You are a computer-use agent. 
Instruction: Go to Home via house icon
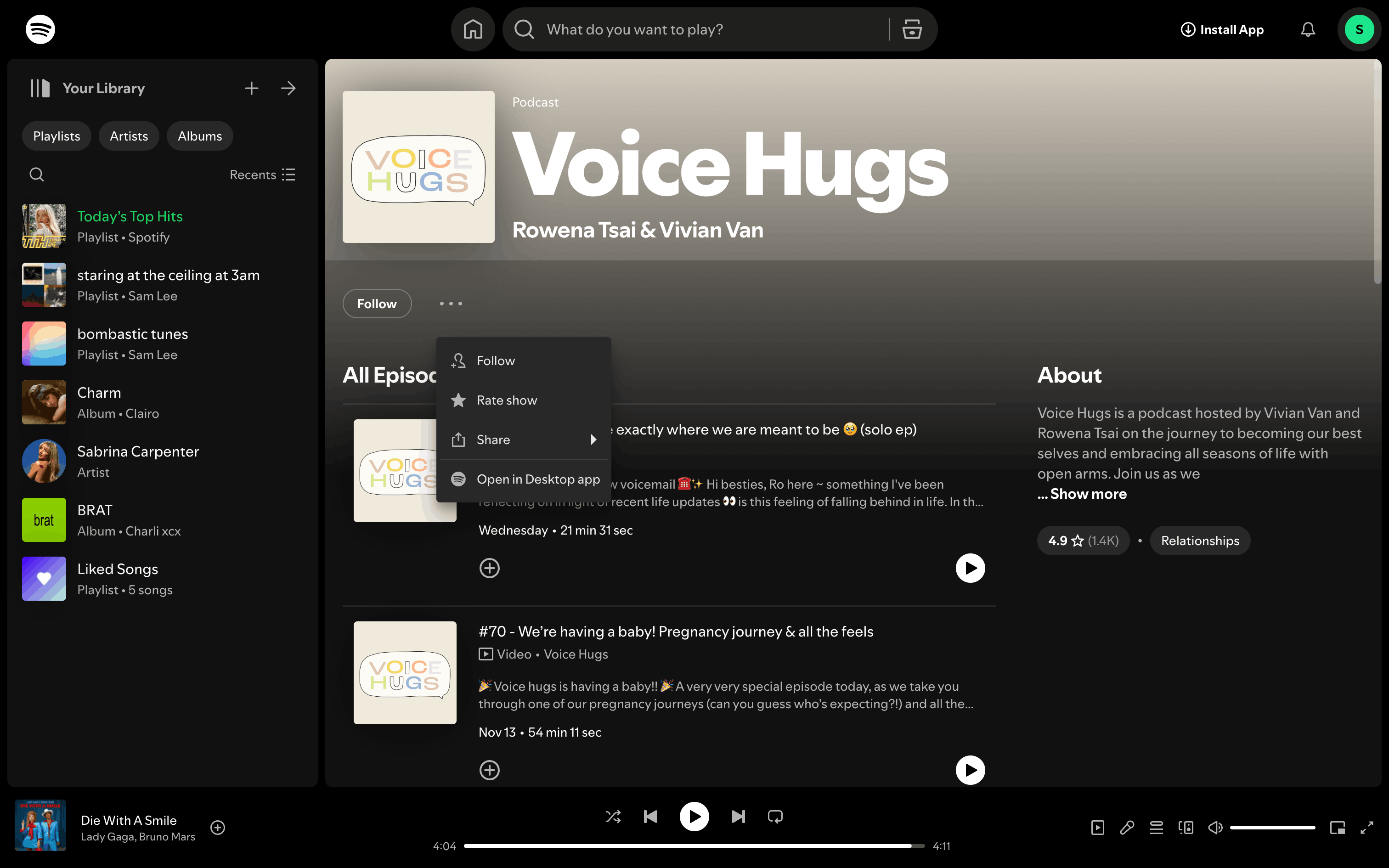coord(472,29)
